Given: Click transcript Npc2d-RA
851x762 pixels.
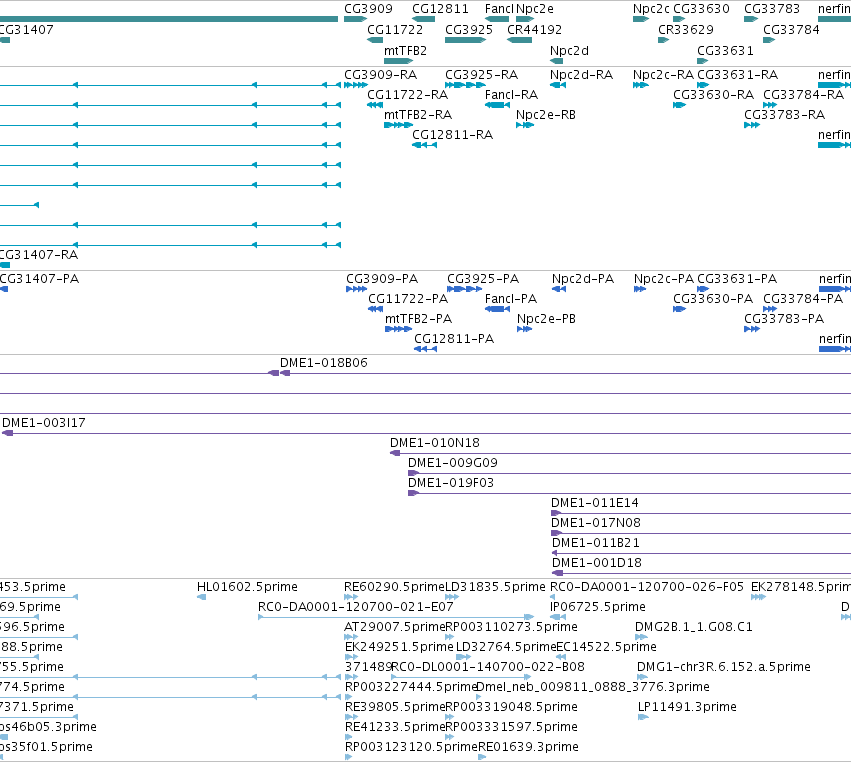Looking at the screenshot, I should pos(581,75).
